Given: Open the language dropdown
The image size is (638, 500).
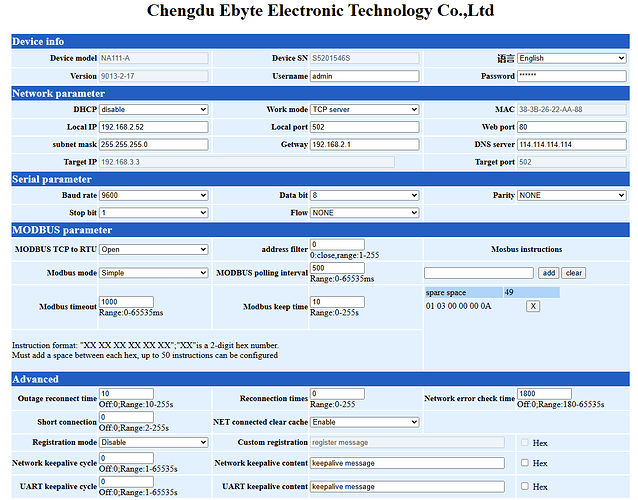Looking at the screenshot, I should (571, 58).
